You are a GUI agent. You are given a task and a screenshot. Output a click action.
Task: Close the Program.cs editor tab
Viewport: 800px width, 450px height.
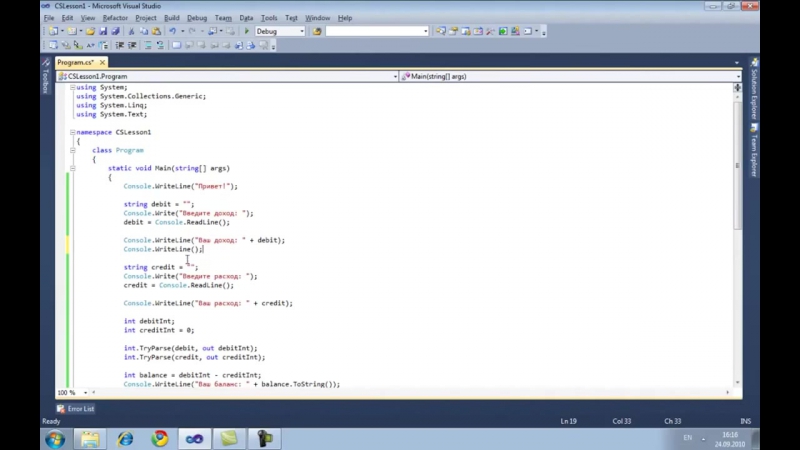pyautogui.click(x=103, y=63)
